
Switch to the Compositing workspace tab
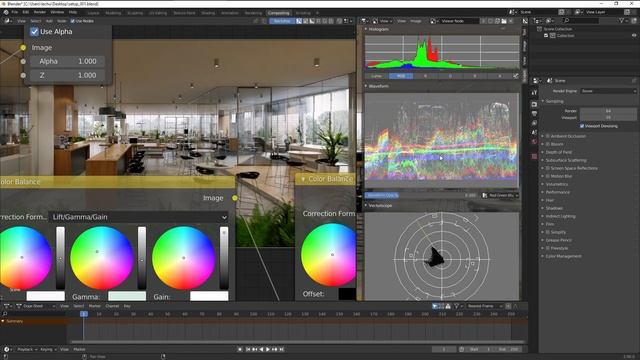point(278,13)
